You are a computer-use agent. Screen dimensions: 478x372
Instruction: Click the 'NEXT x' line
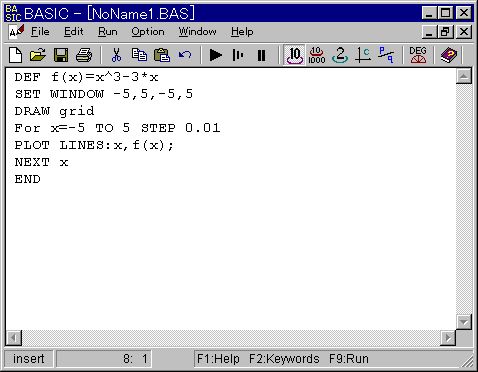41,162
